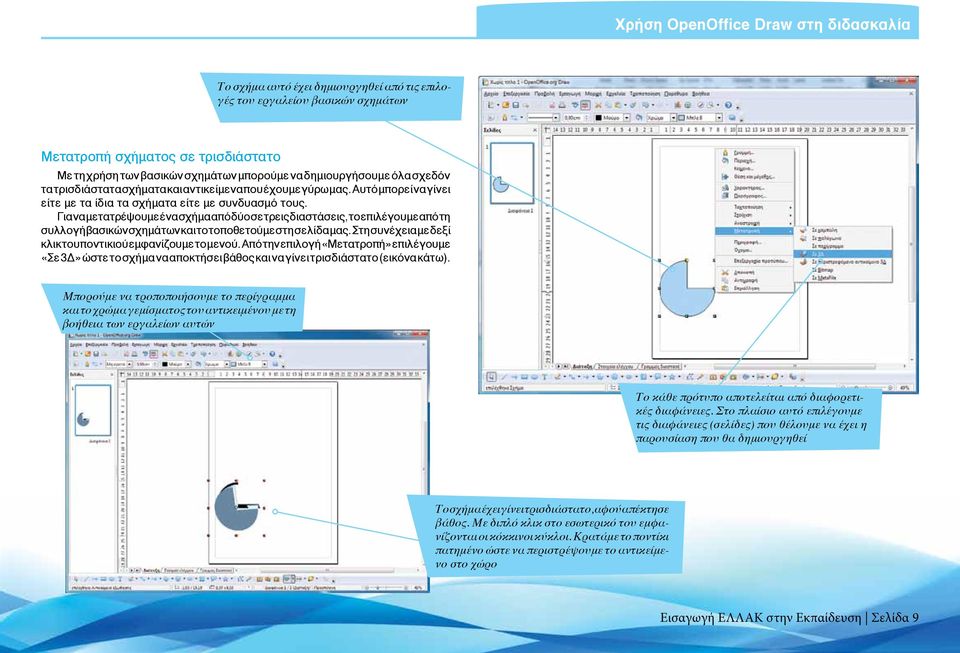Image resolution: width=960 pixels, height=653 pixels.
Task: Click Open folder icon in upper window
Action: tap(506, 105)
